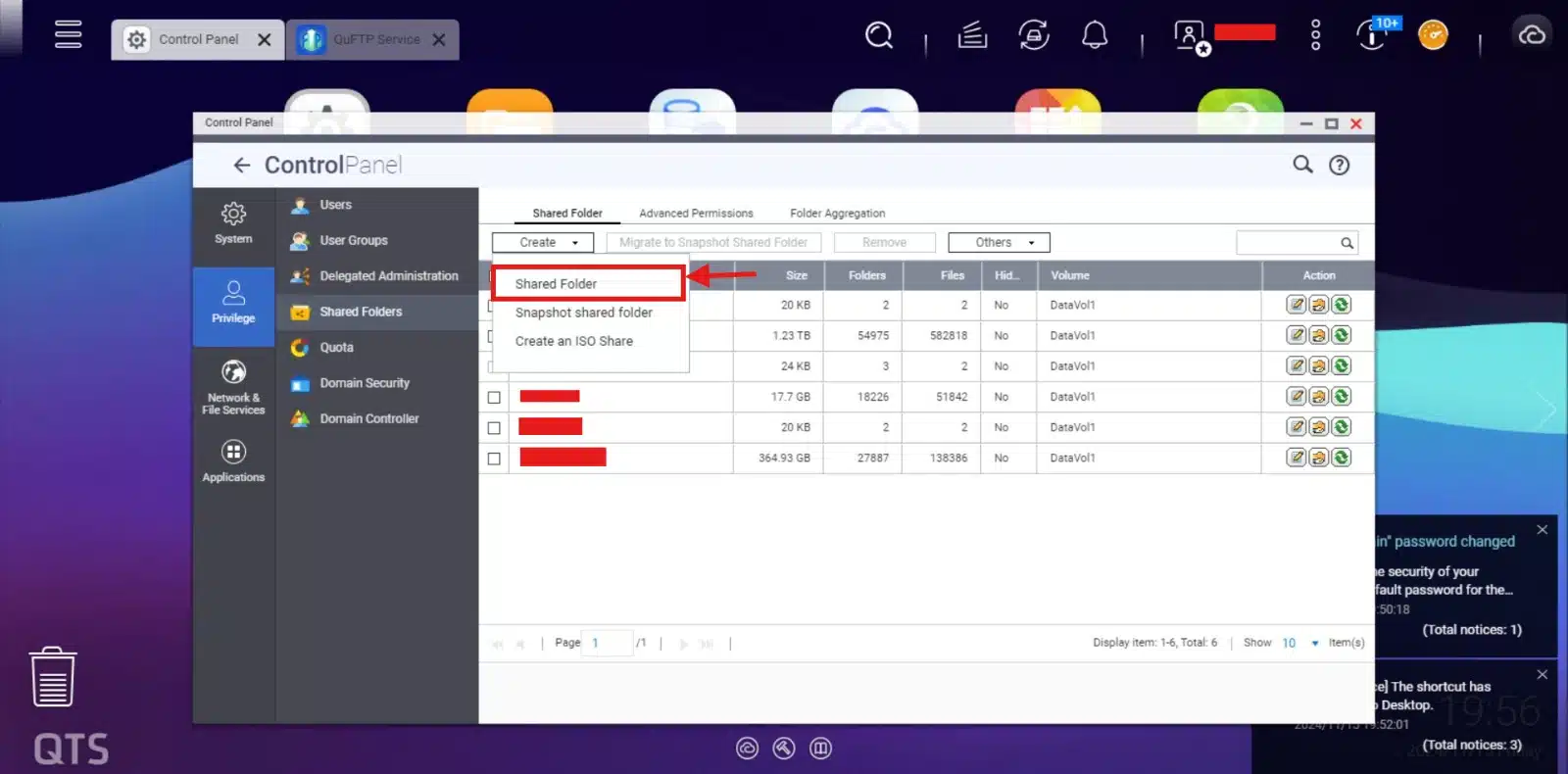Click the shared folder search field
Screen dimensions: 1568x774
[1288, 243]
